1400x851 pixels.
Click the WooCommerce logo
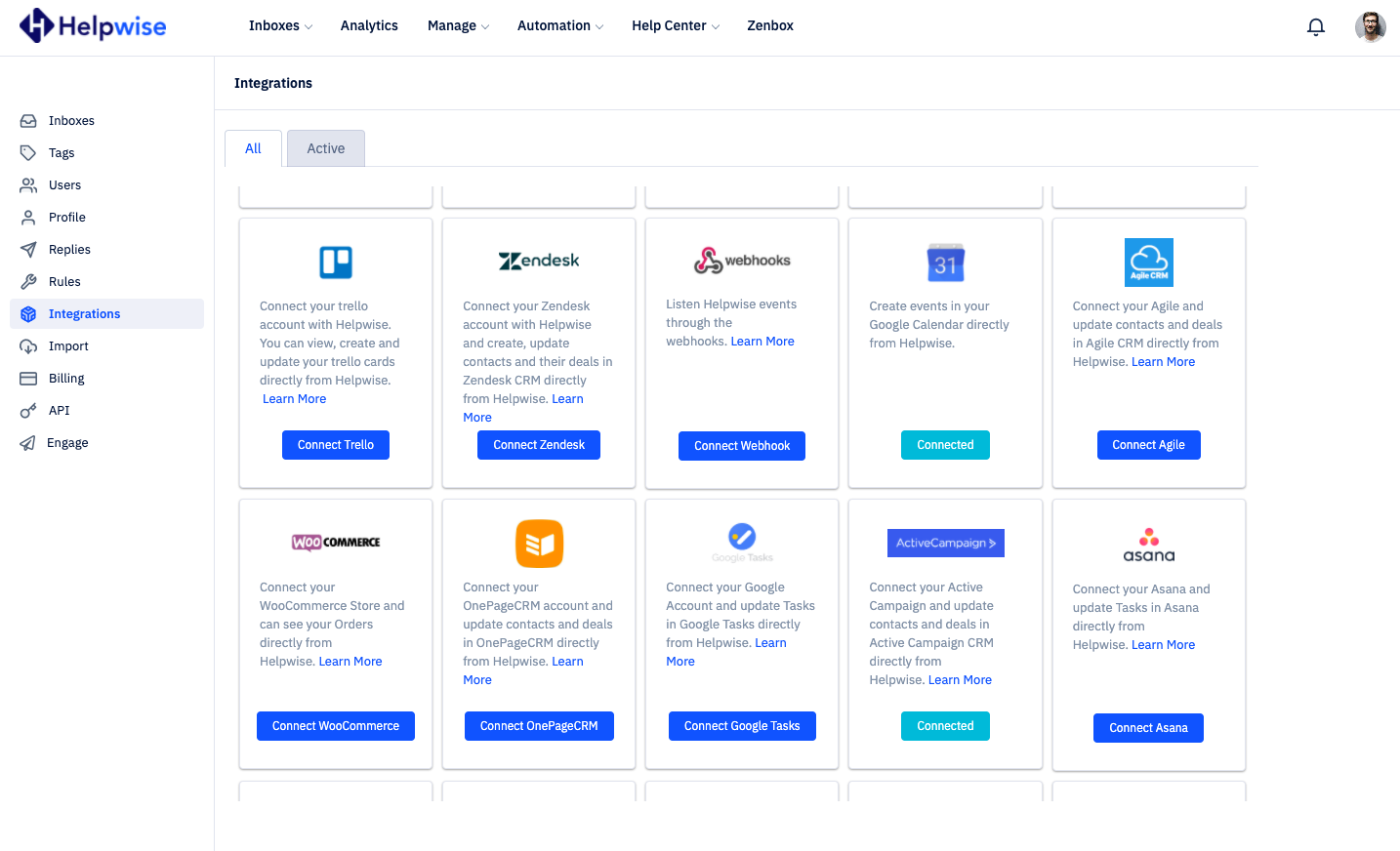(336, 543)
